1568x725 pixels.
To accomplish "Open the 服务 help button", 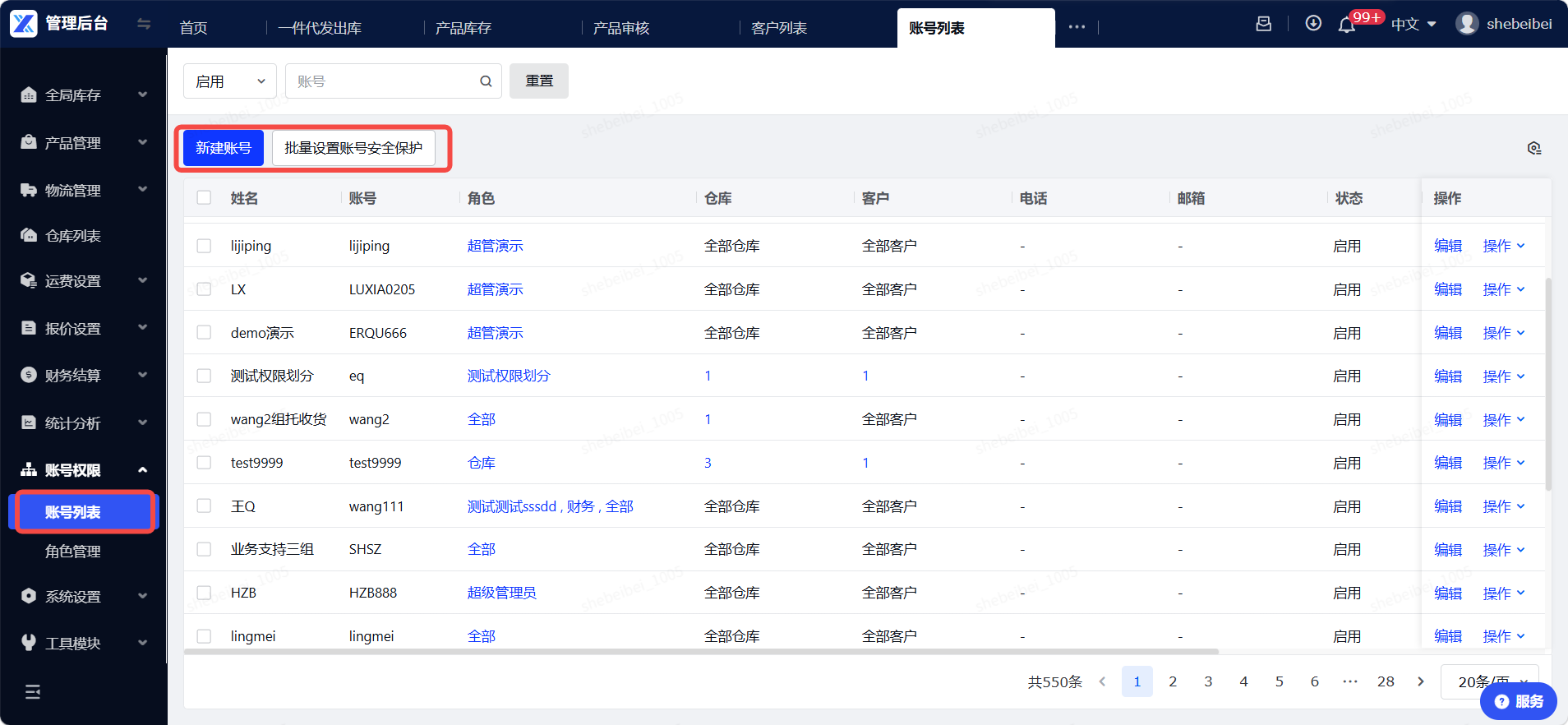I will click(x=1519, y=701).
